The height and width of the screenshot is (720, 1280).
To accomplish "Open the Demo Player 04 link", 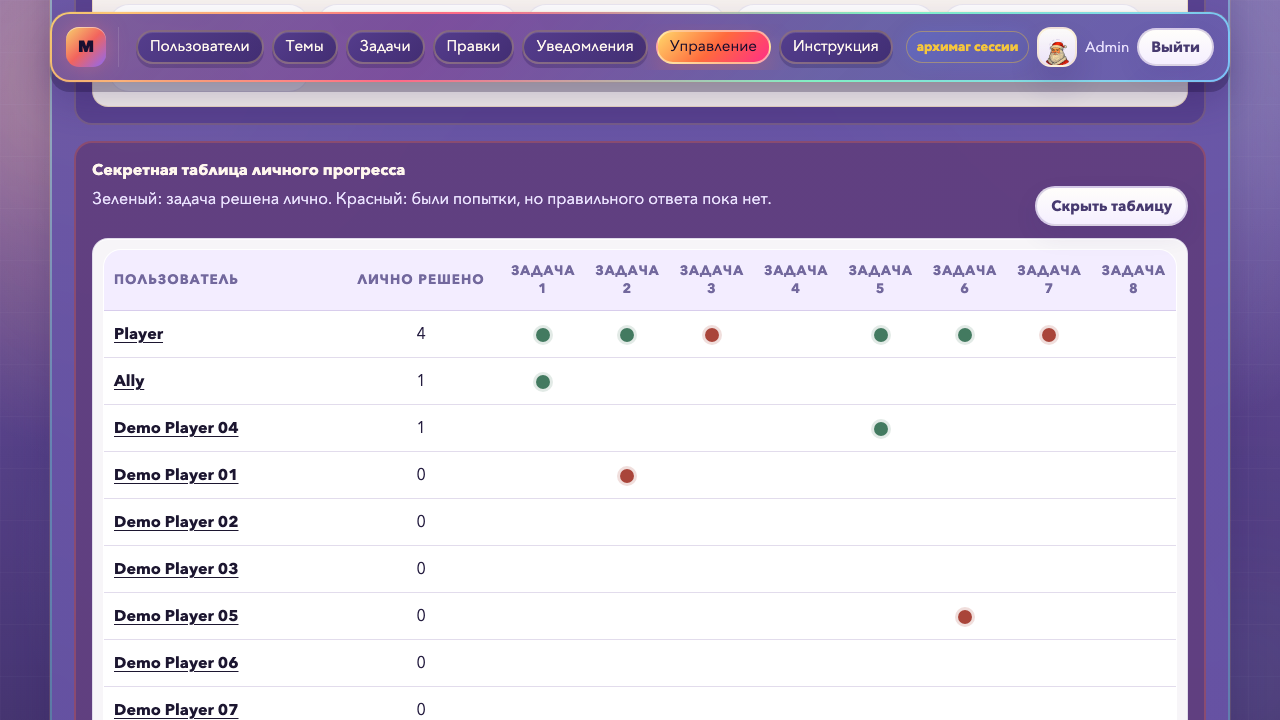I will point(176,428).
